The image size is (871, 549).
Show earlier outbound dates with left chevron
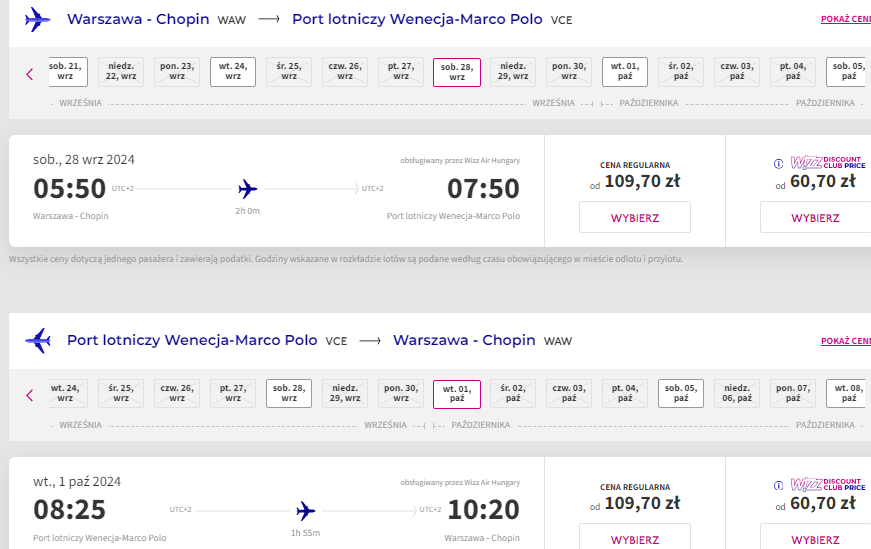coord(30,74)
